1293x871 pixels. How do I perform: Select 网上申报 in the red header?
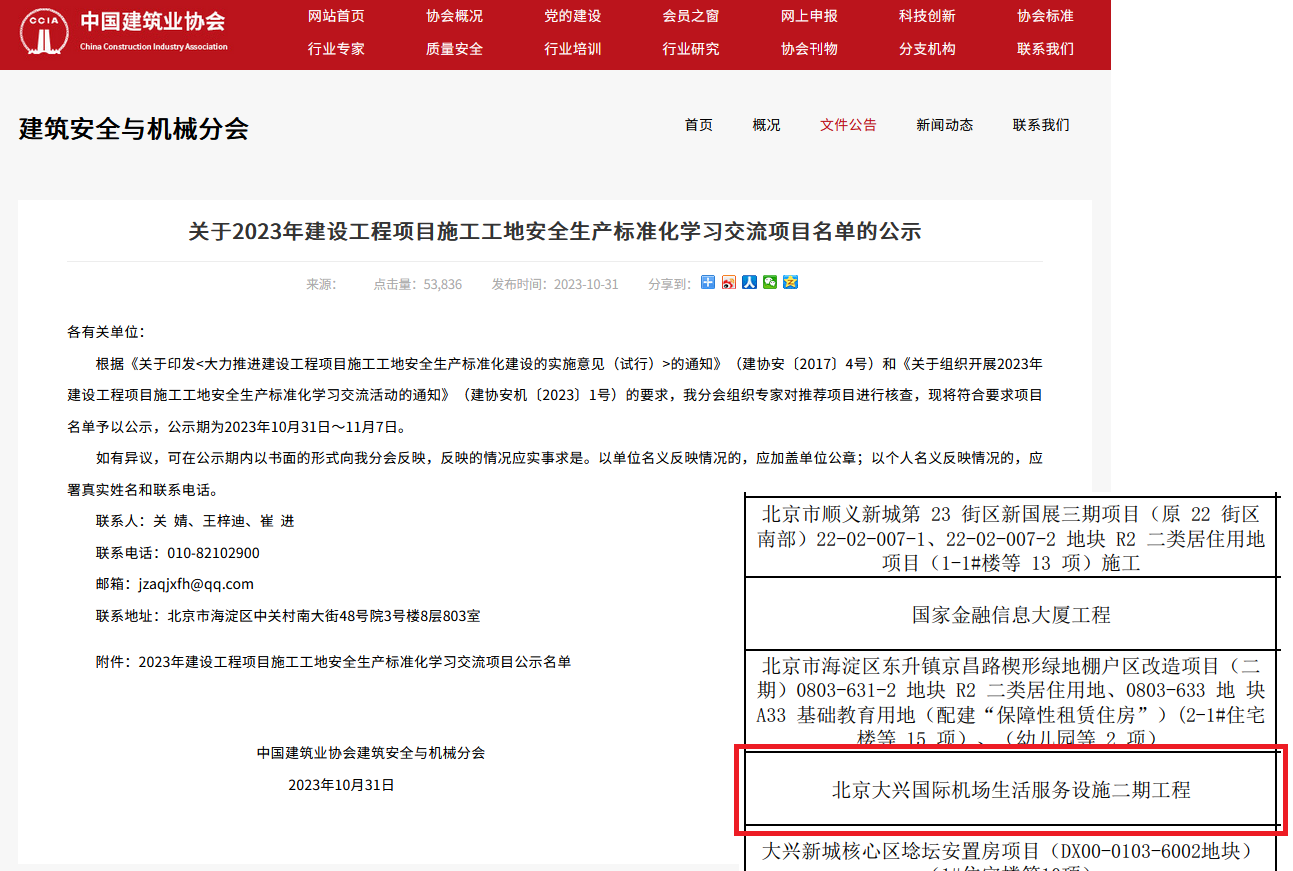coord(809,16)
